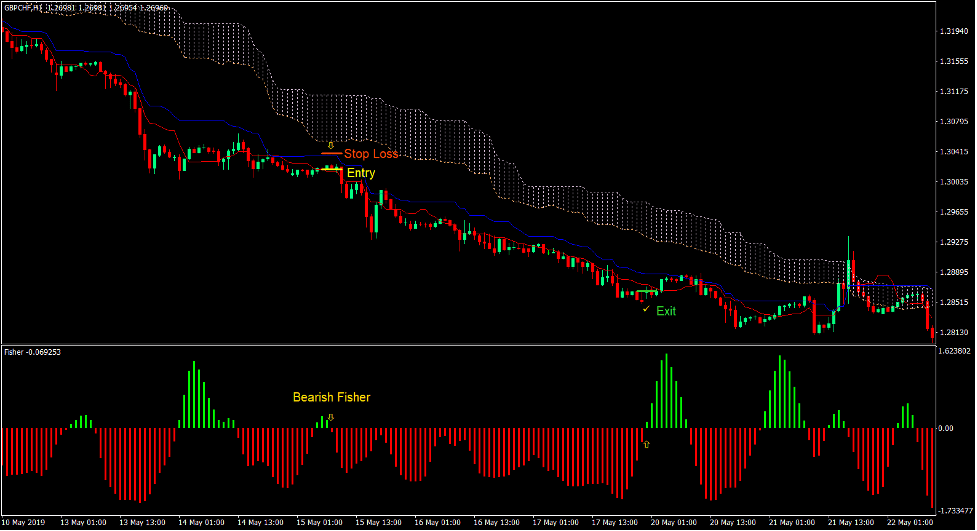This screenshot has height=531, width=977.
Task: Click '22 May 01:00' on time axis
Action: (910, 522)
